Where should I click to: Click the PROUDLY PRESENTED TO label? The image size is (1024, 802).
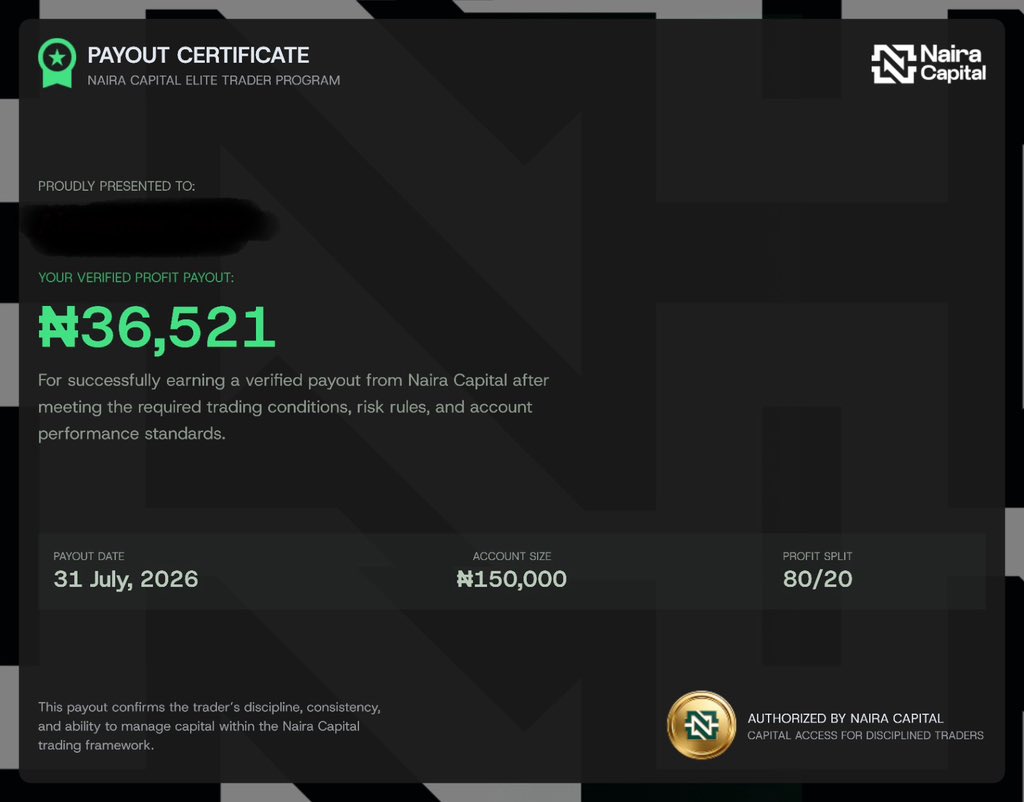(116, 186)
